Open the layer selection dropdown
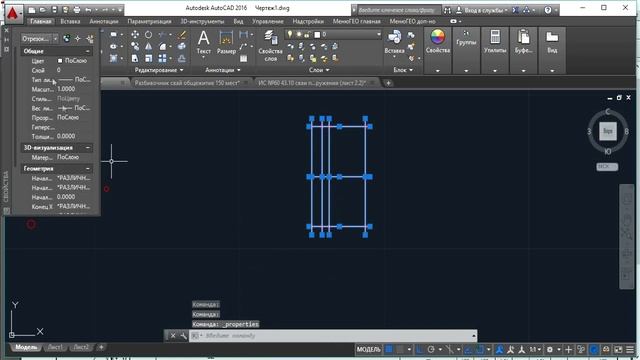This screenshot has height=360, width=640. [333, 35]
